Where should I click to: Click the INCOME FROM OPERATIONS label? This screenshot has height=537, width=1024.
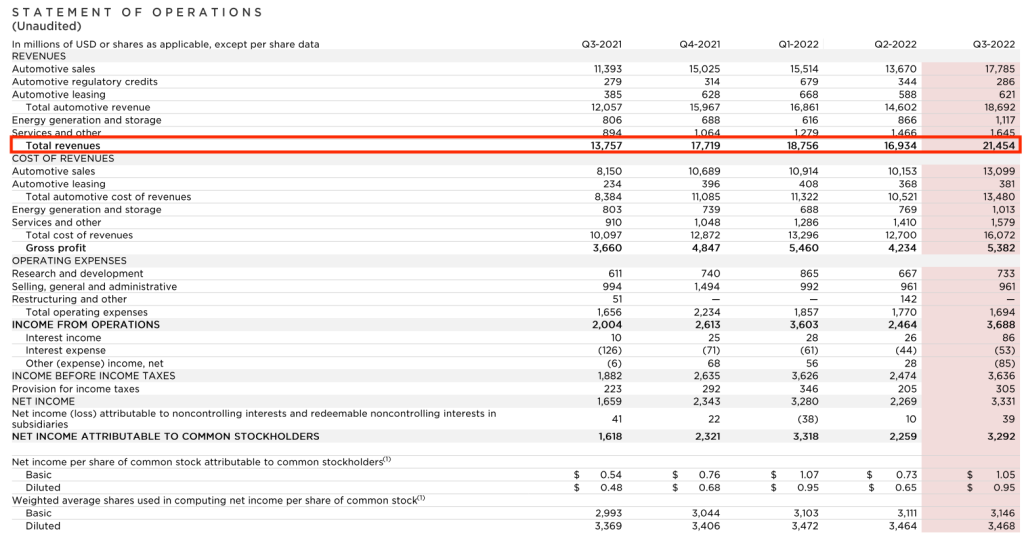86,325
